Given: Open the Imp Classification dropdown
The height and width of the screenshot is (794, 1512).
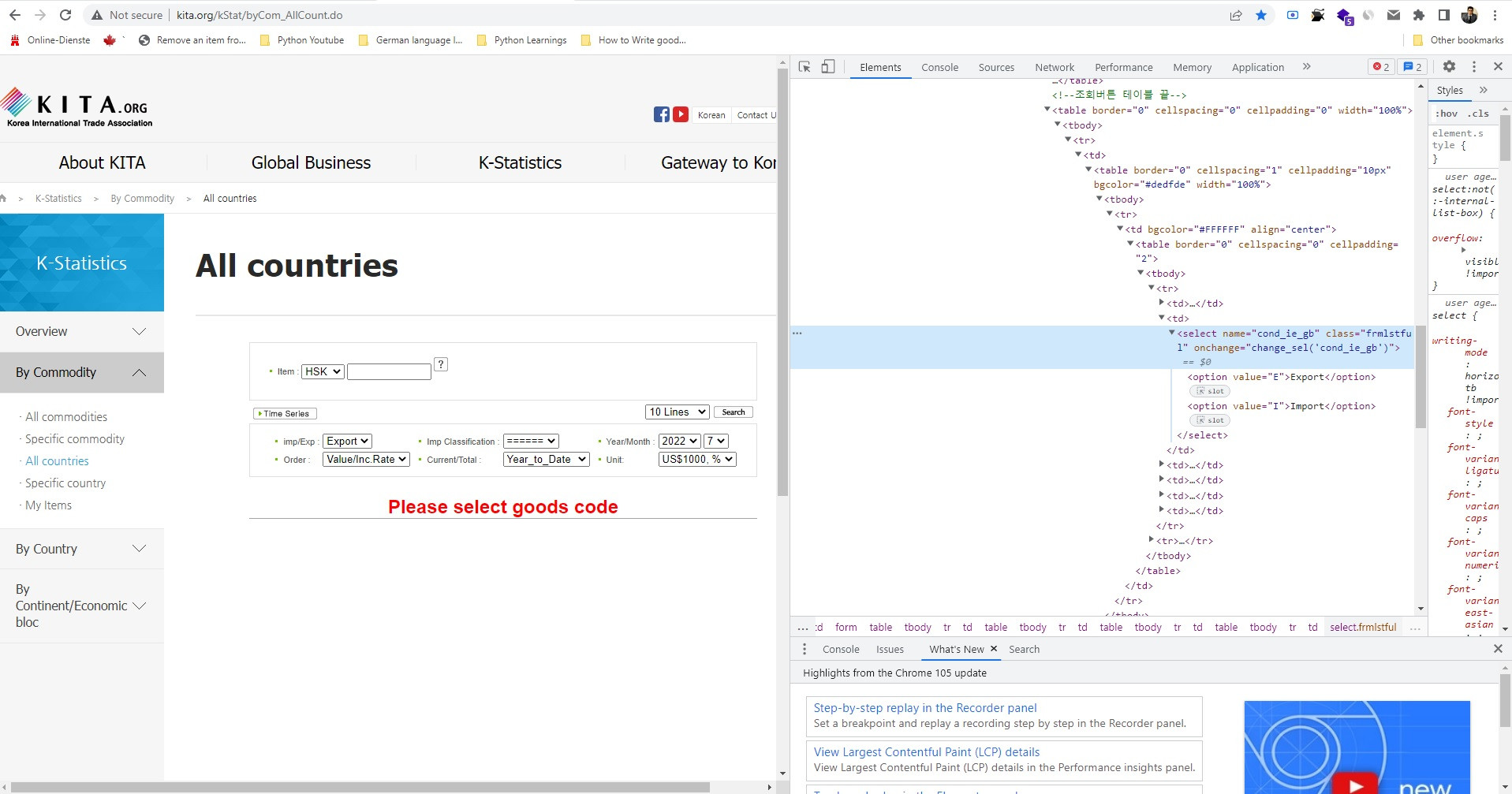Looking at the screenshot, I should (532, 441).
